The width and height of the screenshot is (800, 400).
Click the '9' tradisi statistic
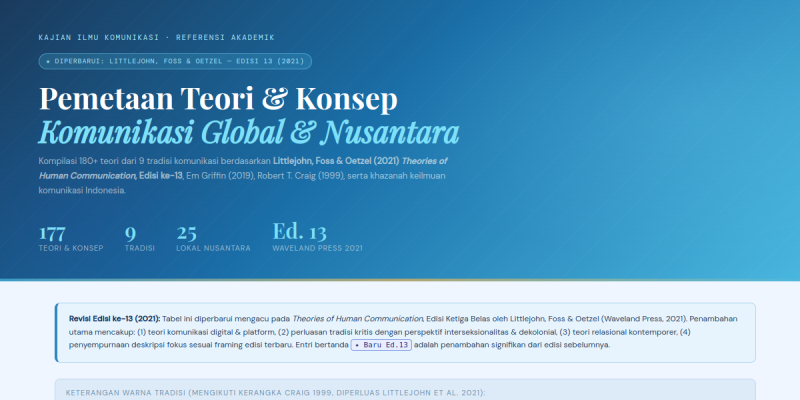pos(130,233)
